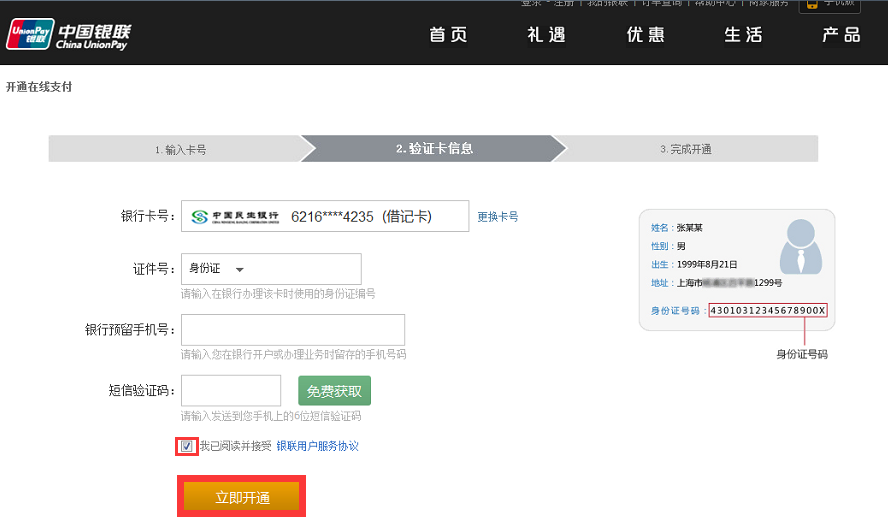Open the 银联用户服务协议 link
888x521 pixels.
point(317,446)
